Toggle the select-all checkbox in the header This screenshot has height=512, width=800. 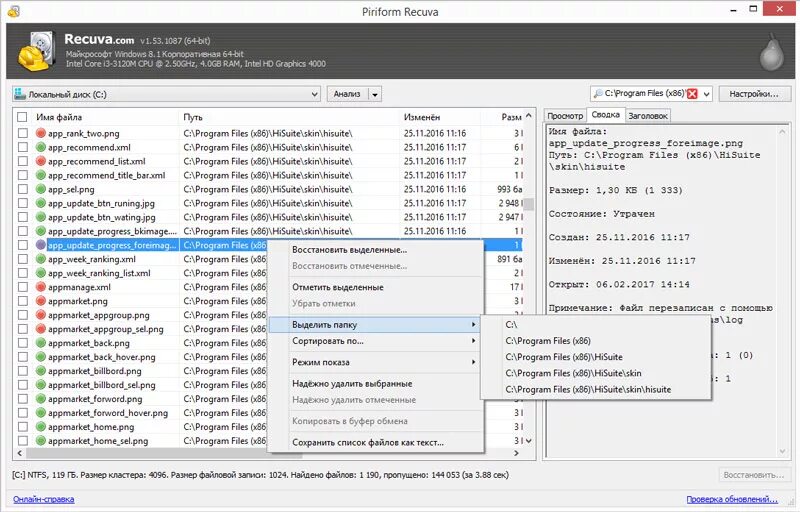pos(22,117)
